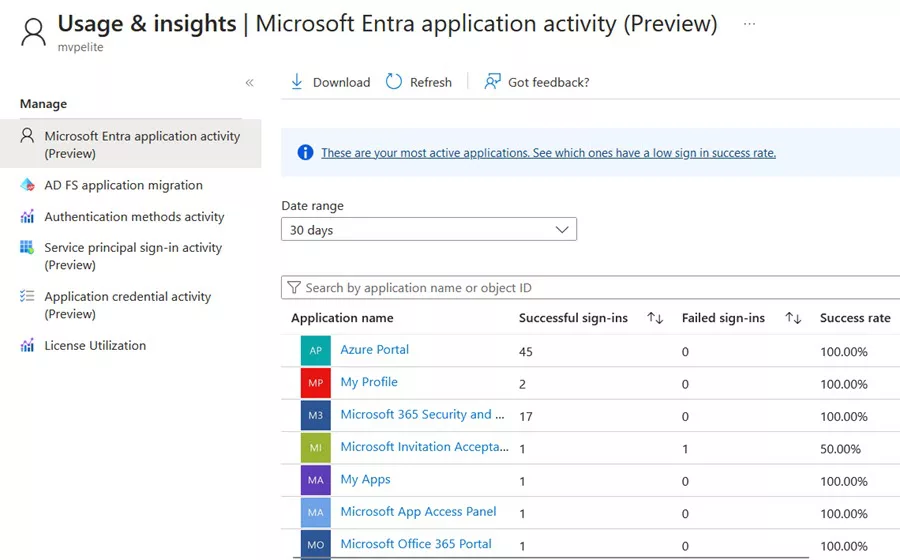
Task: Click the user profile icon beside Usage & insights
Action: pos(33,32)
